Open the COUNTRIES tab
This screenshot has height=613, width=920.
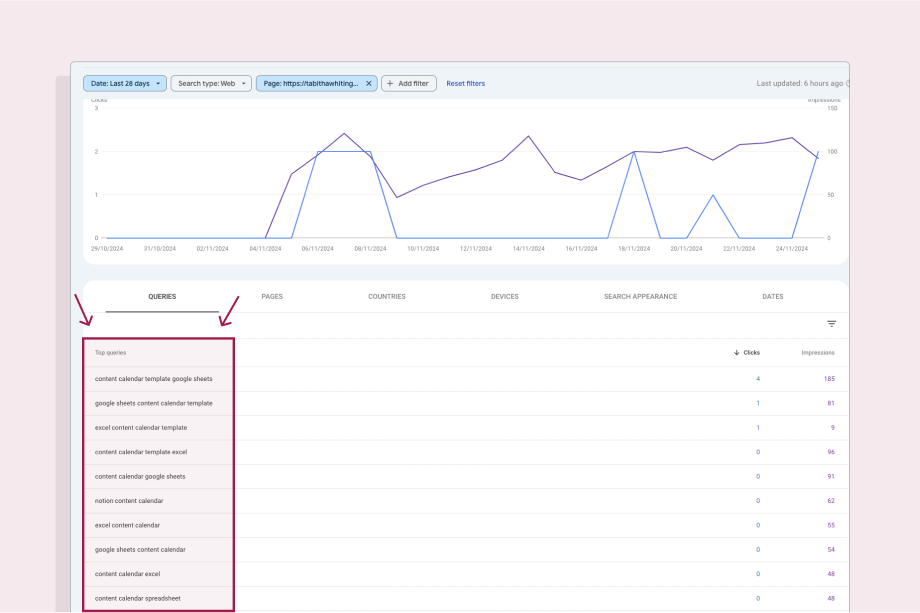pyautogui.click(x=387, y=296)
